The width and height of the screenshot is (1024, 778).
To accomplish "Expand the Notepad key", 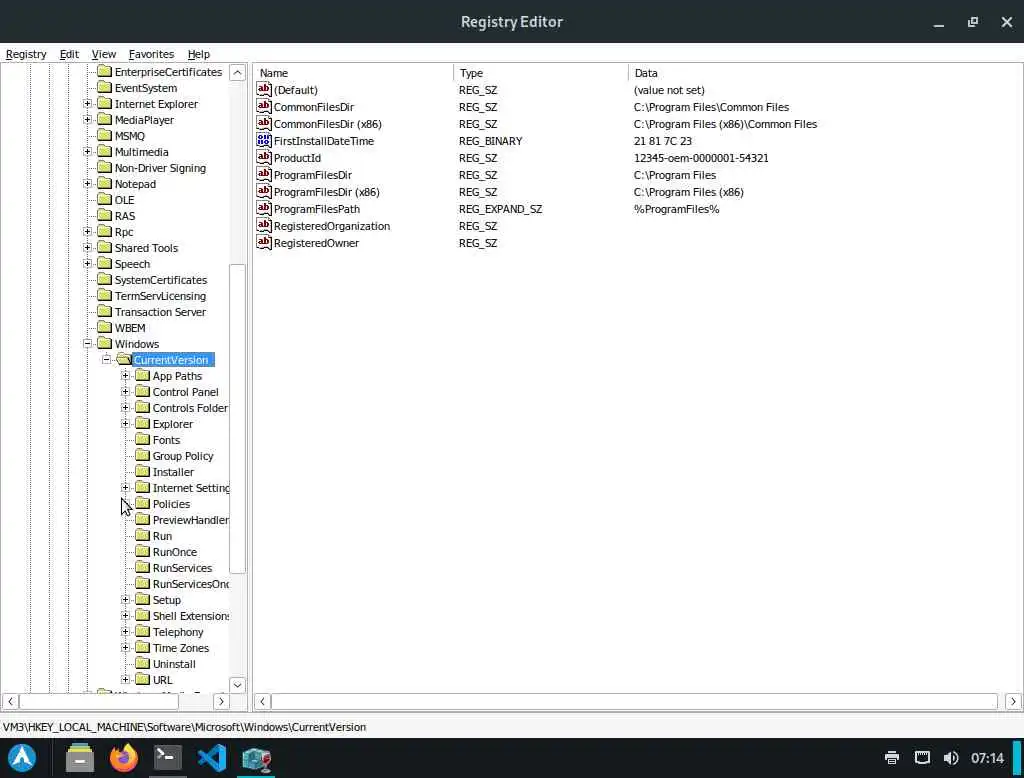I will tap(88, 184).
